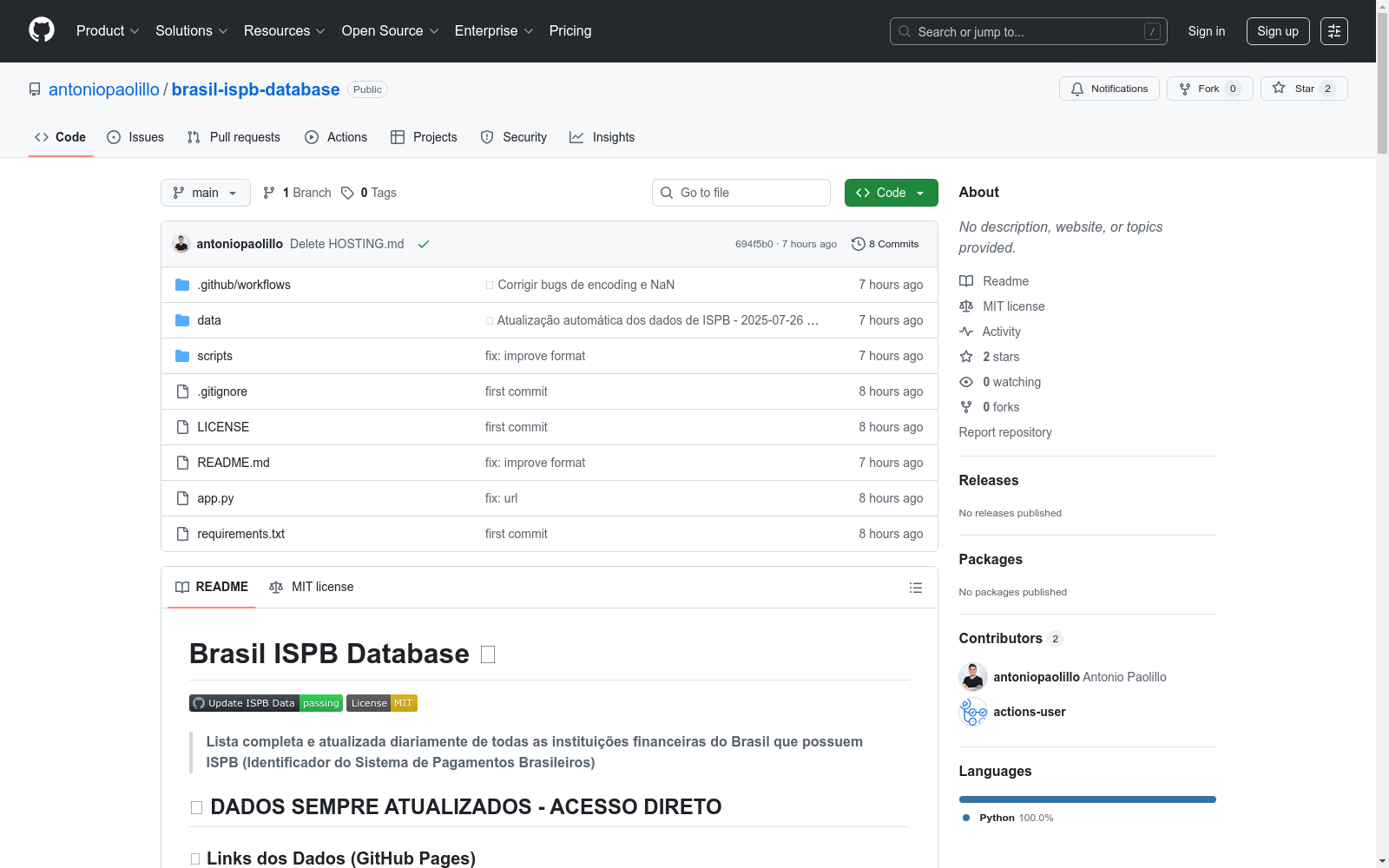Switch to the Actions tab
Image resolution: width=1389 pixels, height=868 pixels.
pyautogui.click(x=336, y=137)
